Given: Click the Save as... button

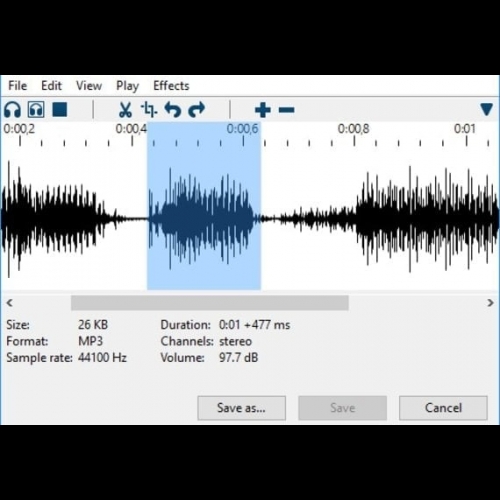Looking at the screenshot, I should click(x=242, y=408).
